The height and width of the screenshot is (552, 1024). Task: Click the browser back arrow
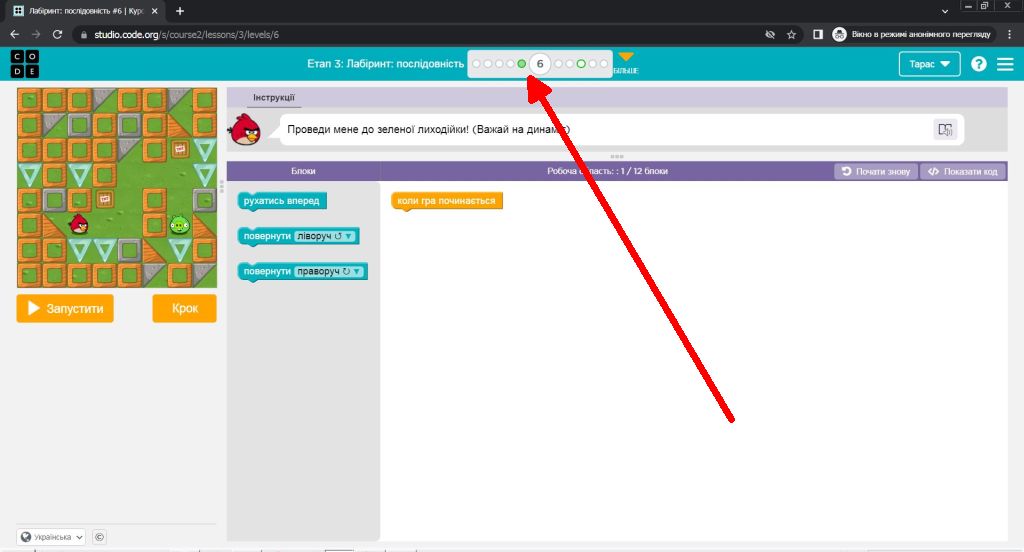tap(15, 35)
